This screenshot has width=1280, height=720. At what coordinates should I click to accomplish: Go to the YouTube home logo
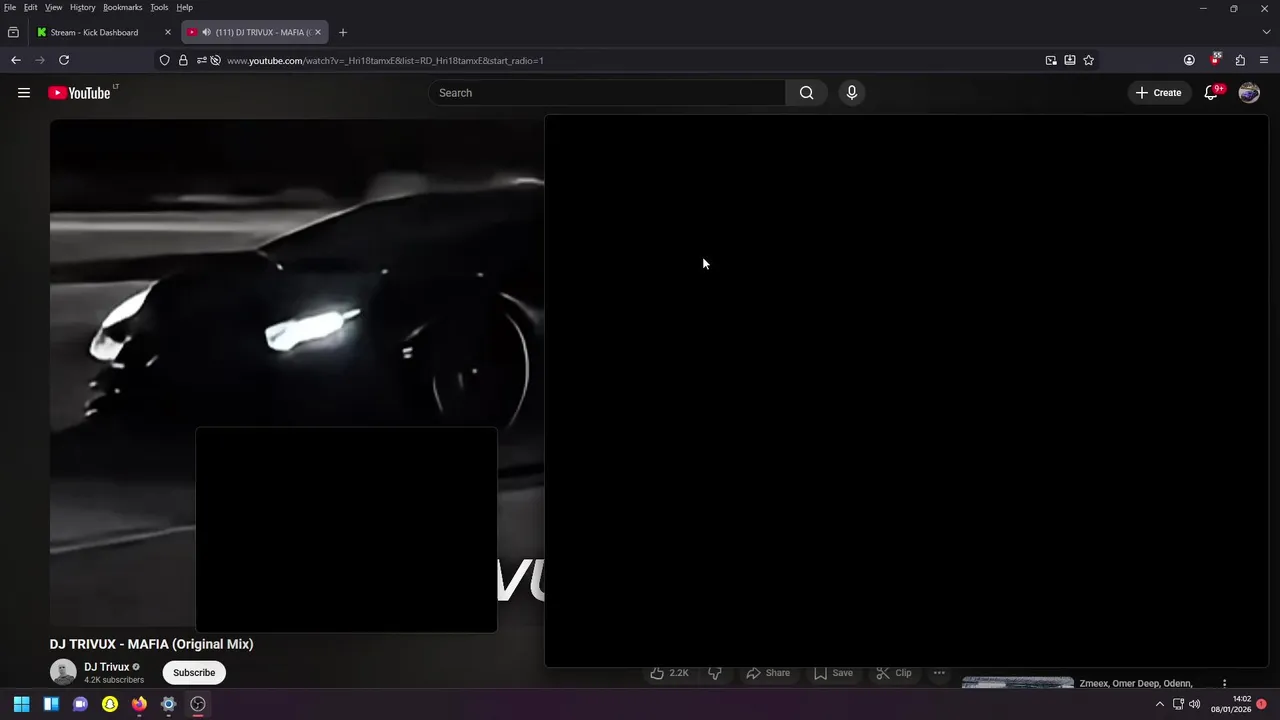click(80, 93)
